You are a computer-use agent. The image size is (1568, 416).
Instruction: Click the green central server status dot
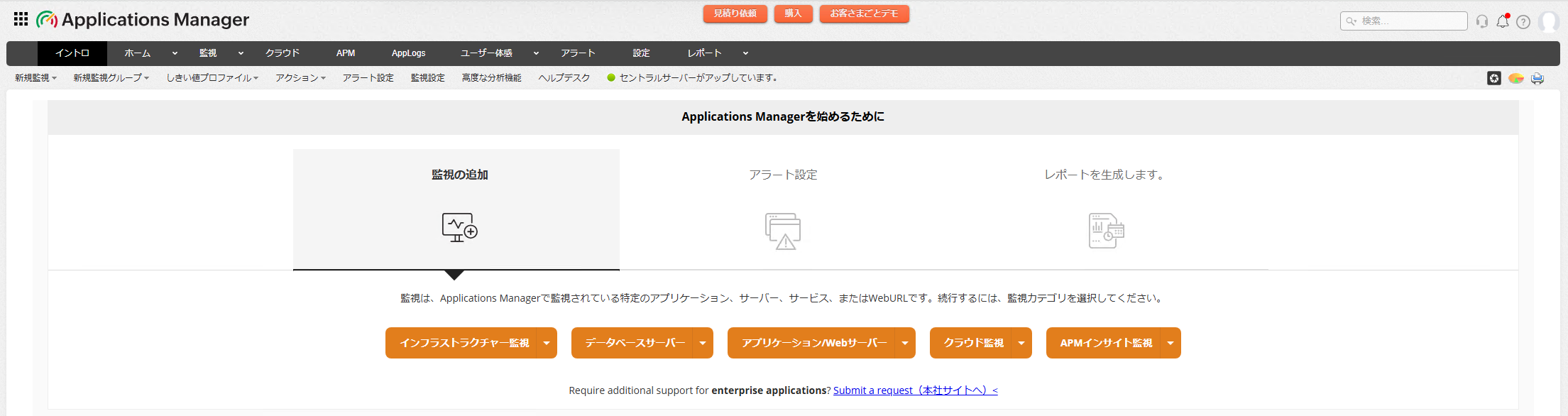point(611,78)
